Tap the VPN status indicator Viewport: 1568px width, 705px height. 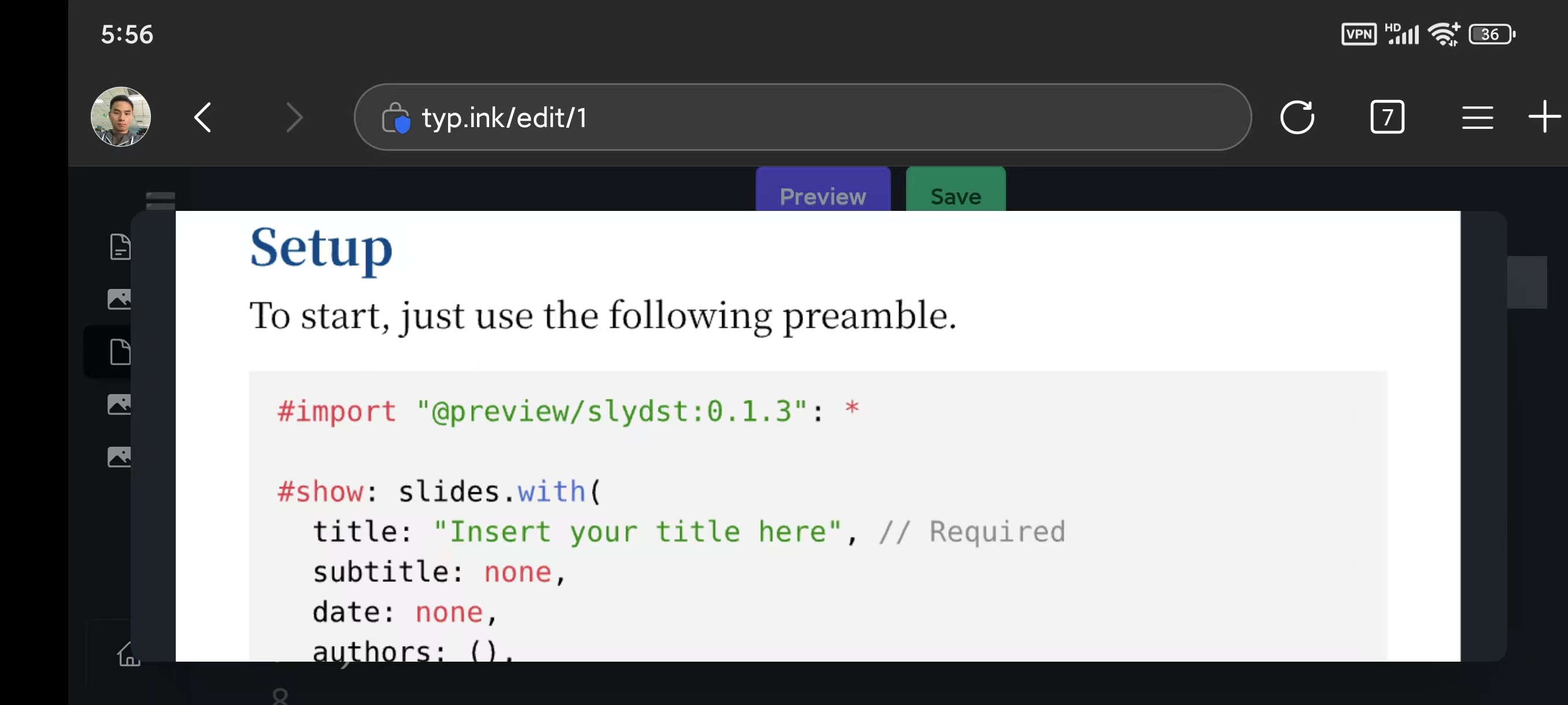click(1358, 34)
